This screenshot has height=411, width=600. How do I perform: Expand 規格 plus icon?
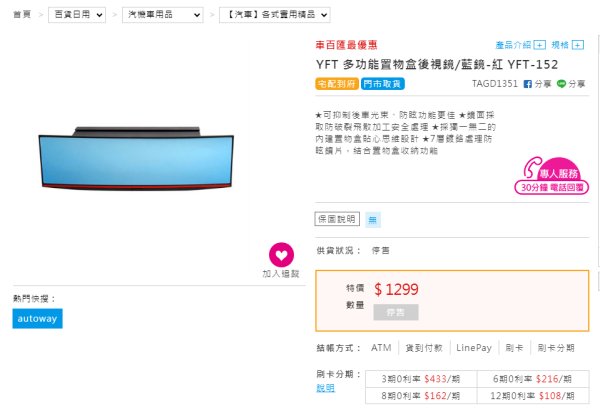tap(580, 45)
